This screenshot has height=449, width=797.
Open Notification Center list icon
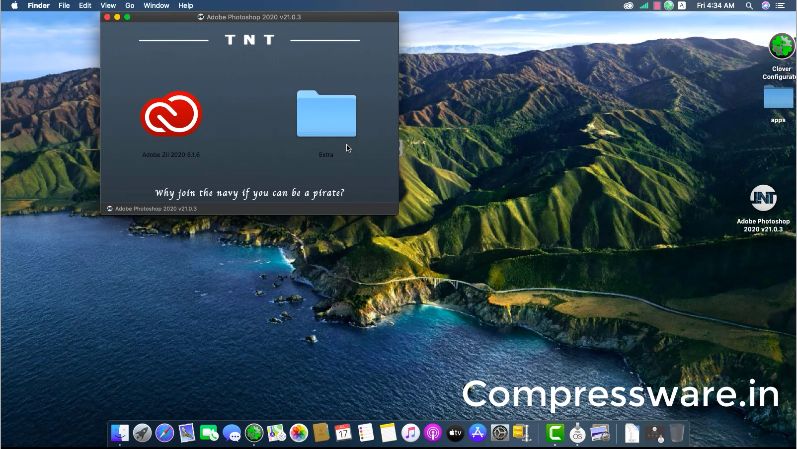[780, 6]
